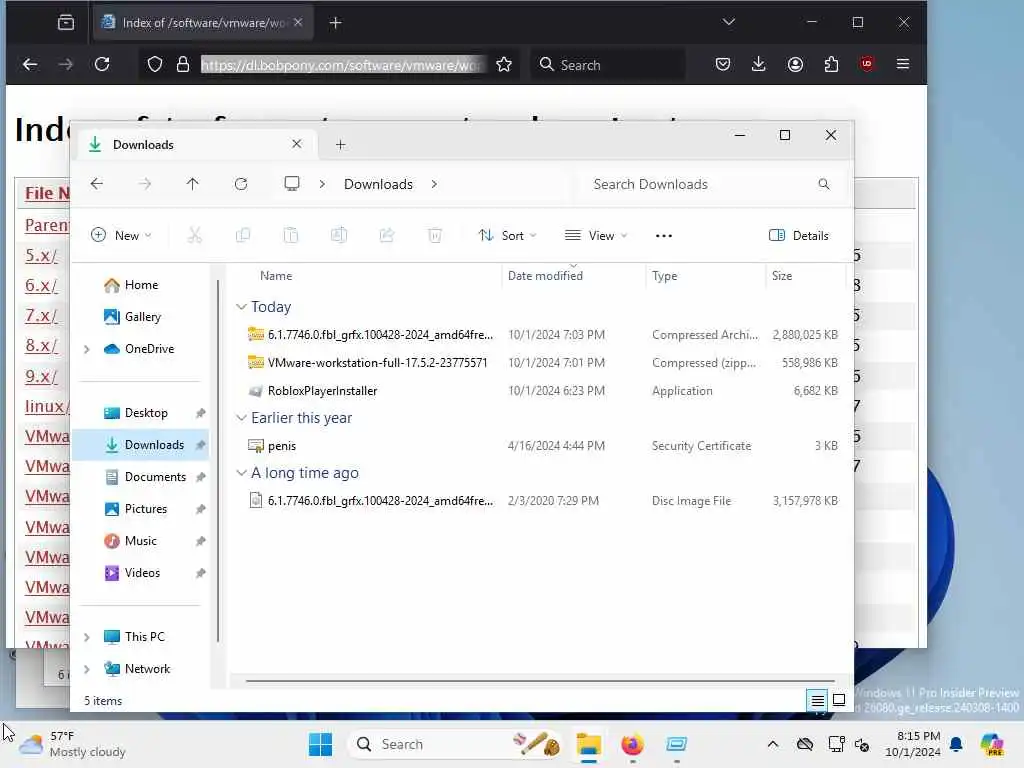Expand Network tree node
The width and height of the screenshot is (1024, 768).
click(x=87, y=669)
